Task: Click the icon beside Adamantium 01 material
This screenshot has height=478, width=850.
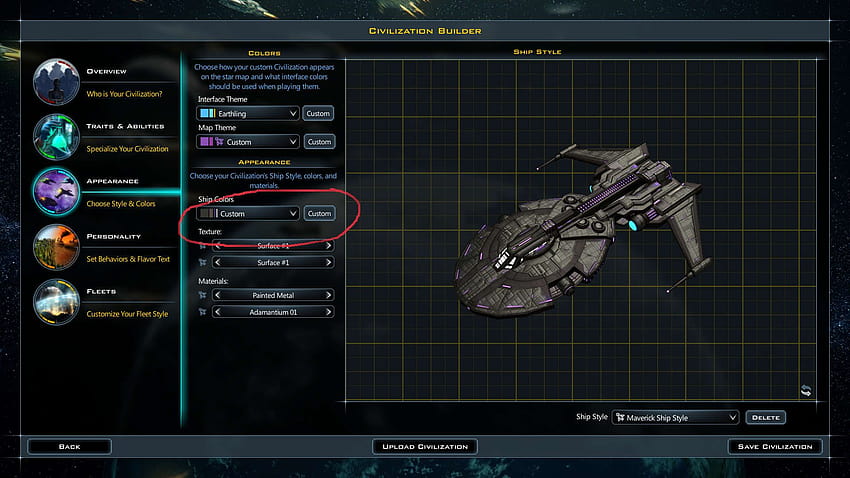Action: click(x=202, y=312)
